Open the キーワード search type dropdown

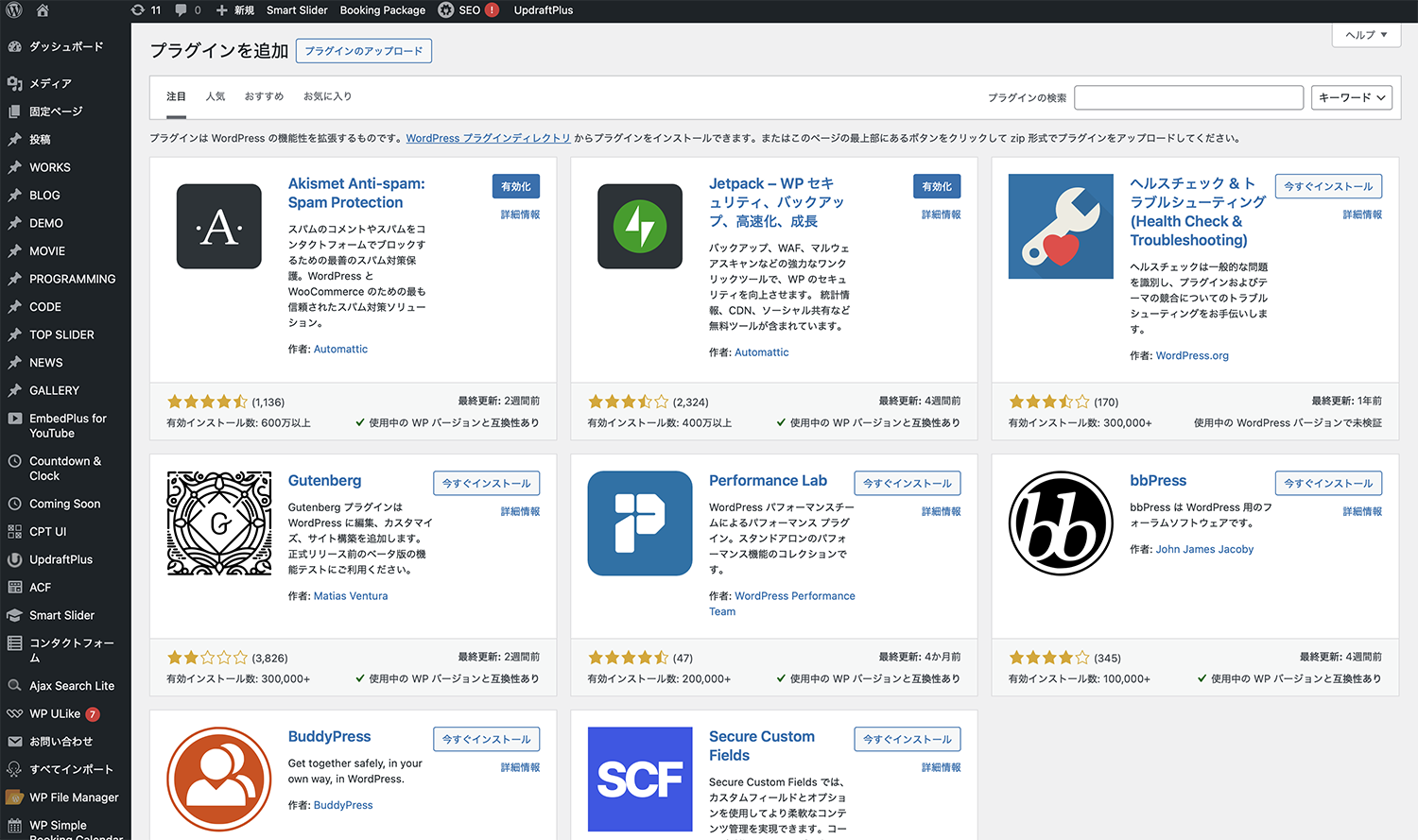(1351, 97)
